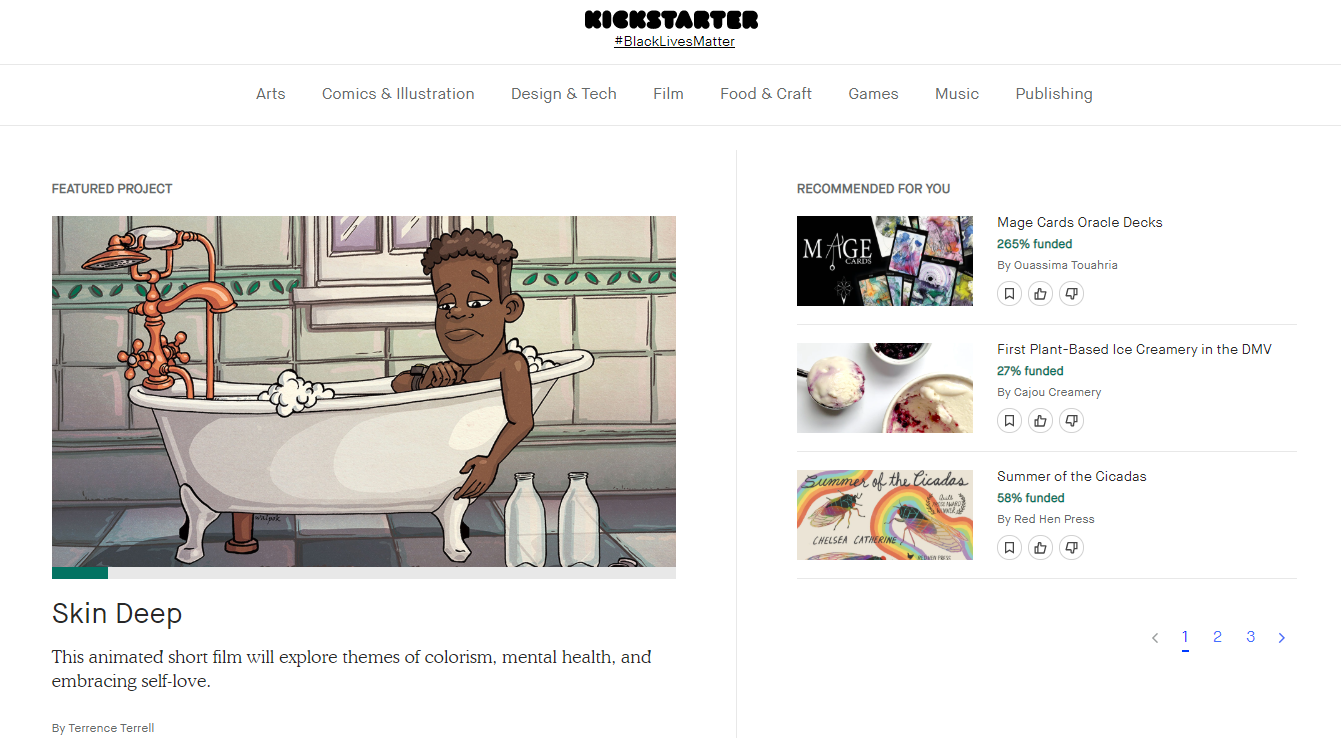Viewport: 1341px width, 754px height.
Task: Thumbs up Summer of the Cicadas
Action: (1040, 548)
